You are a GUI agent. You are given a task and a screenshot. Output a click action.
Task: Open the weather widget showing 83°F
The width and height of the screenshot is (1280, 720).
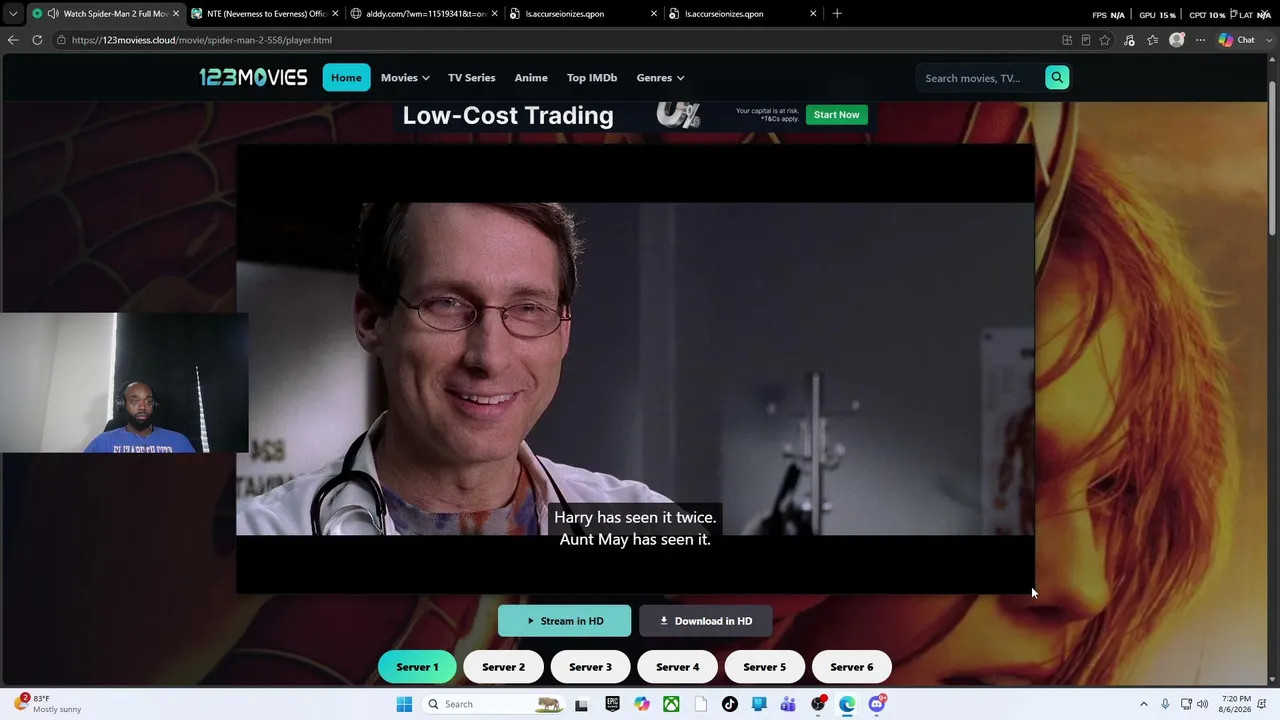50,704
